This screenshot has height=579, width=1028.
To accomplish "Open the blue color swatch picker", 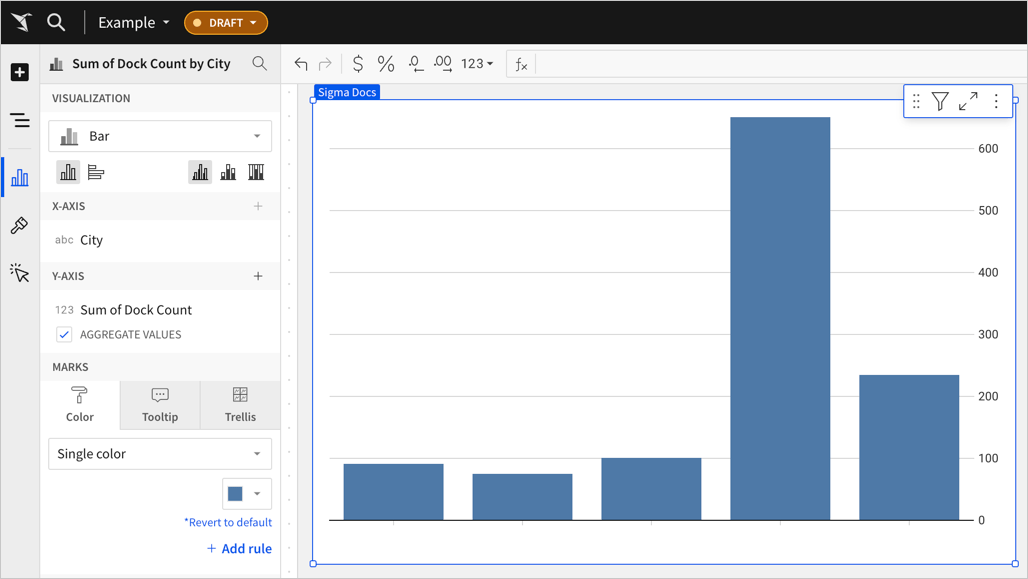I will click(247, 494).
